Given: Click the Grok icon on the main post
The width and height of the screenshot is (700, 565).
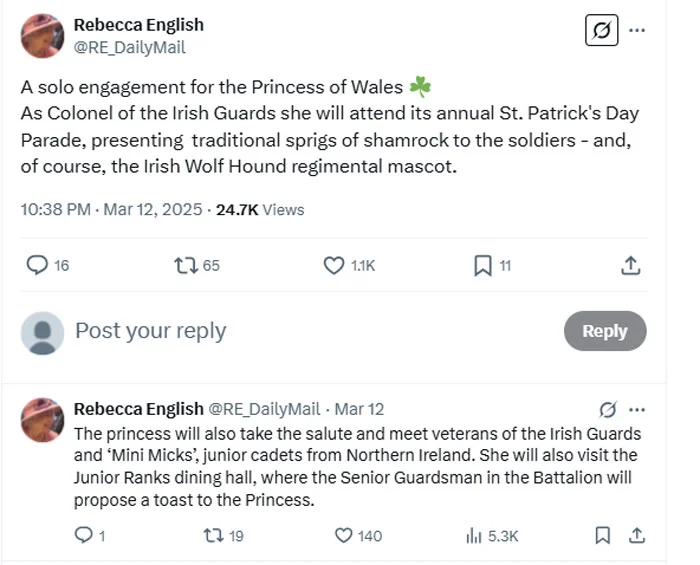Looking at the screenshot, I should coord(601,31).
